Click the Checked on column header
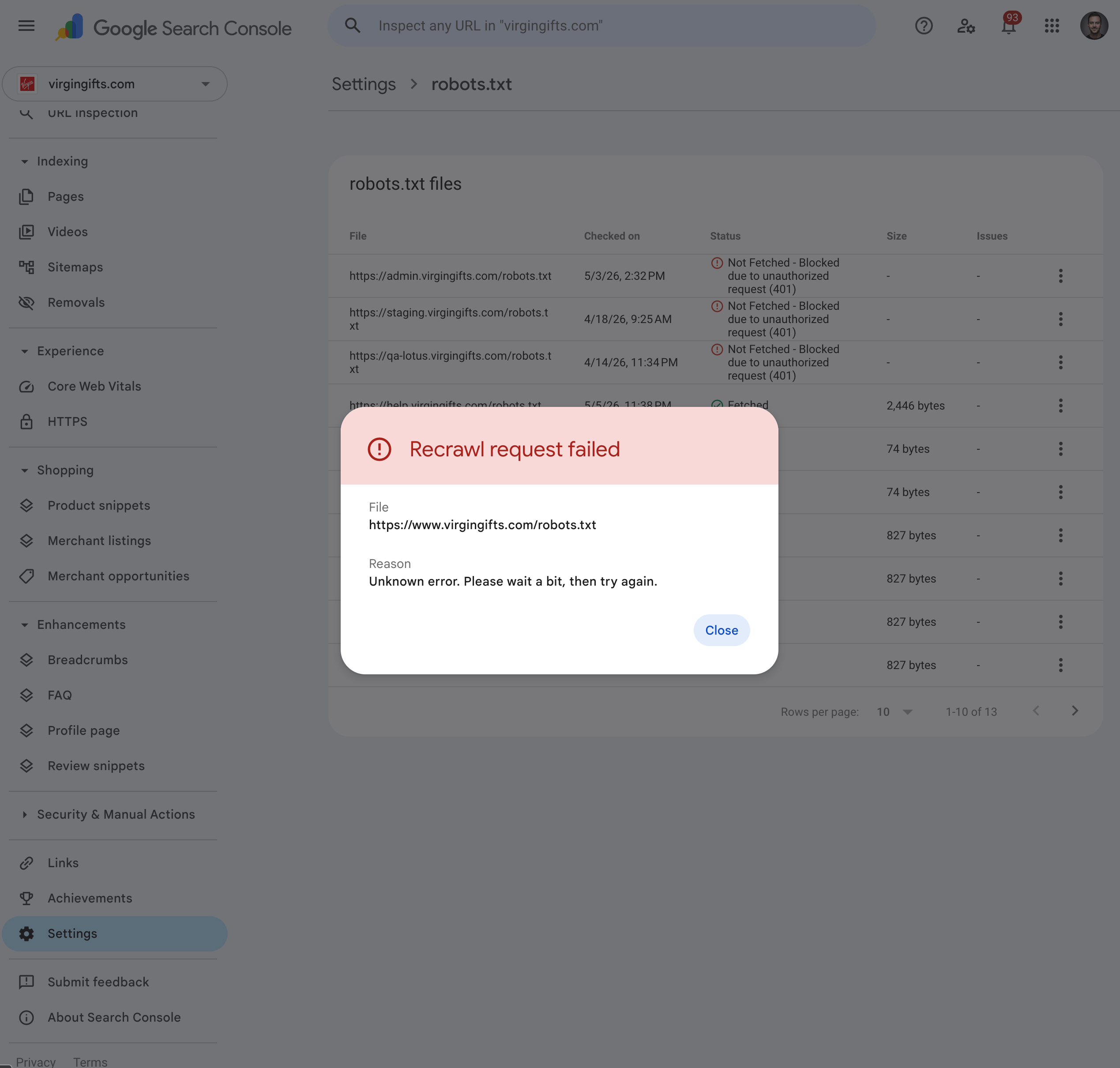Image resolution: width=1120 pixels, height=1068 pixels. [612, 236]
